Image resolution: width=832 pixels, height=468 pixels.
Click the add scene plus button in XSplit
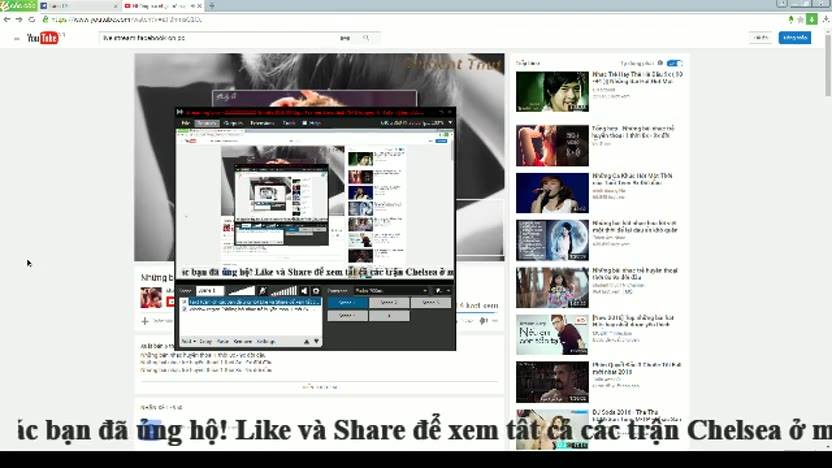389,316
